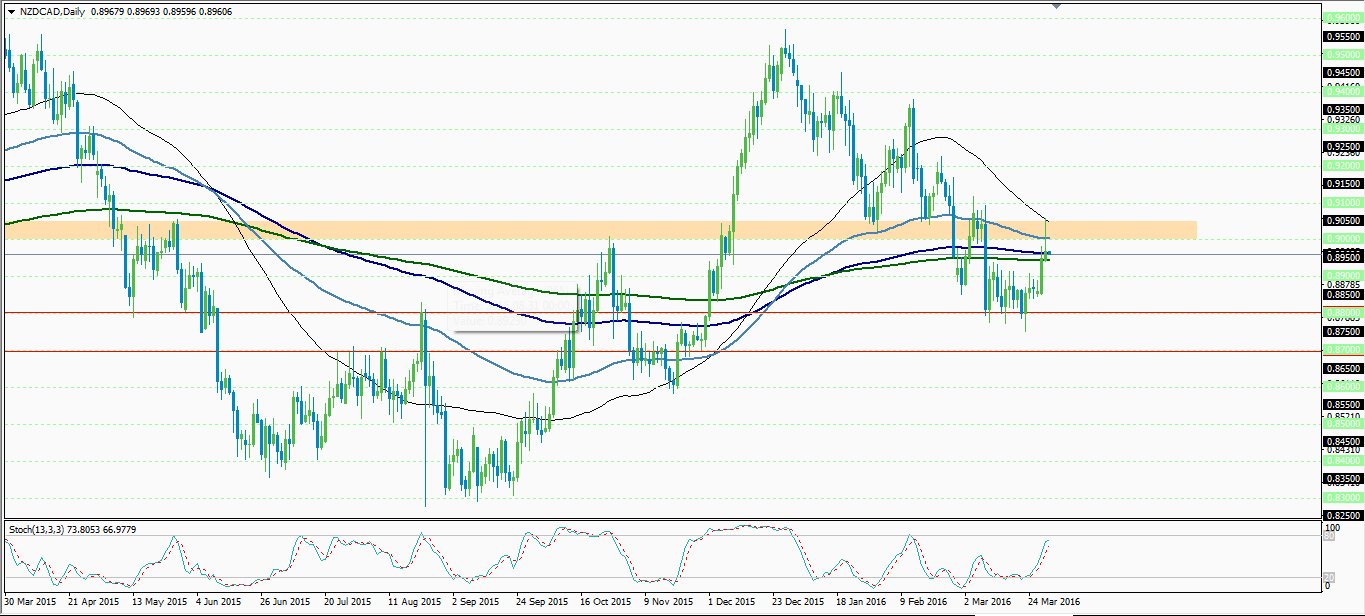This screenshot has height=616, width=1365.
Task: Click the 0.84500 price axis label
Action: [x=1343, y=442]
